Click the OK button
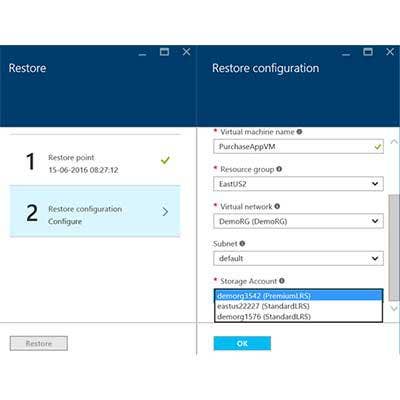The width and height of the screenshot is (400, 400). pos(242,343)
